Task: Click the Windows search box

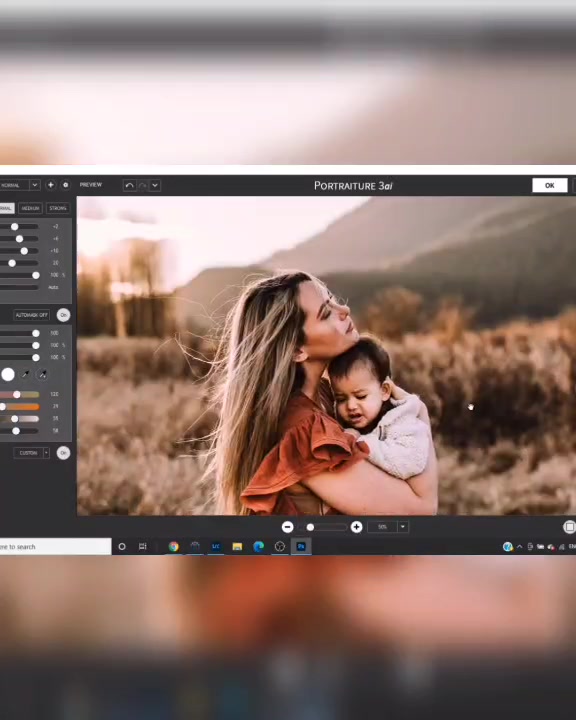Action: click(x=55, y=546)
